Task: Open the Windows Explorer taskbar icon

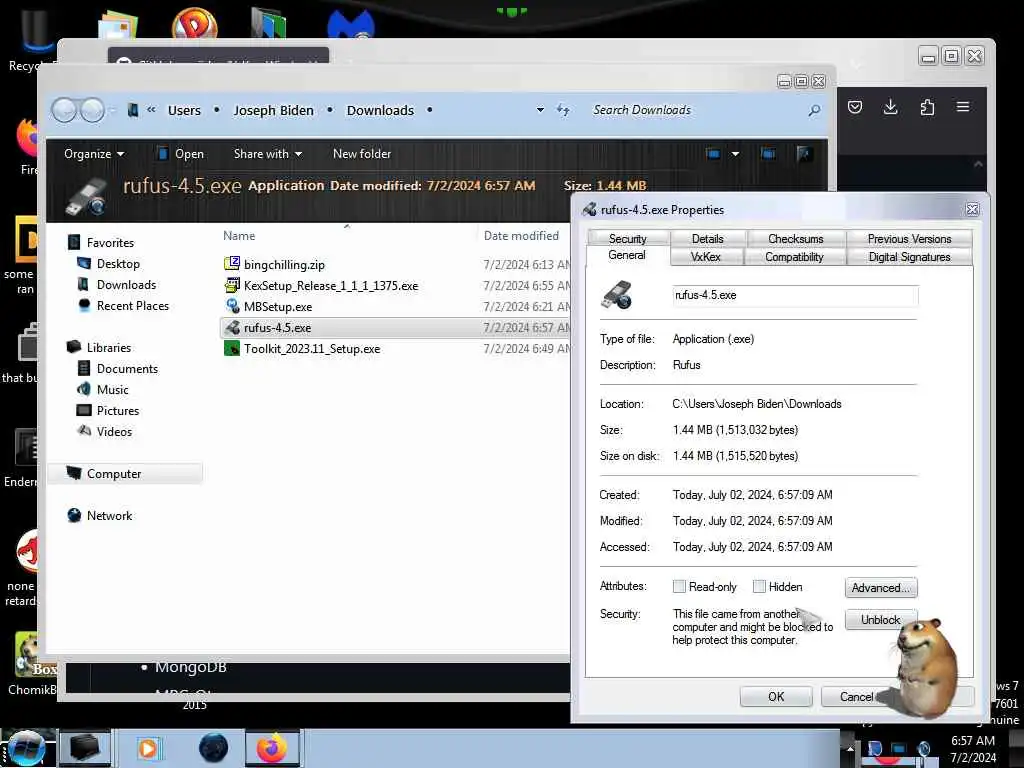Action: [x=85, y=748]
